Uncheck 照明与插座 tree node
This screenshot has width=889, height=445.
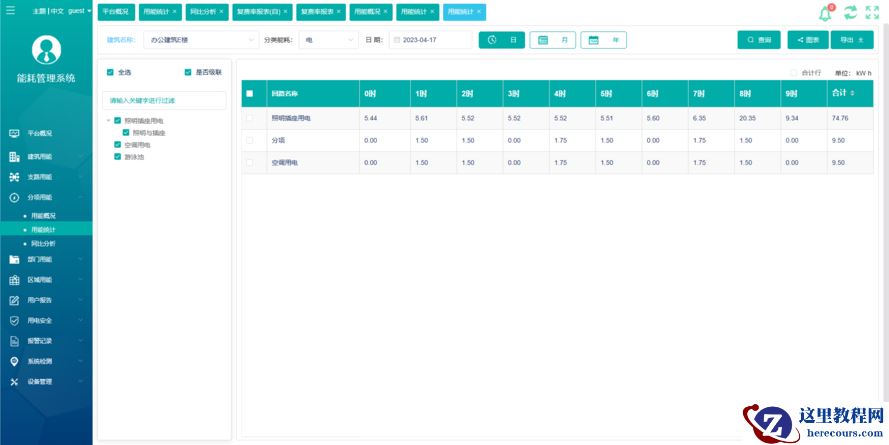(126, 133)
